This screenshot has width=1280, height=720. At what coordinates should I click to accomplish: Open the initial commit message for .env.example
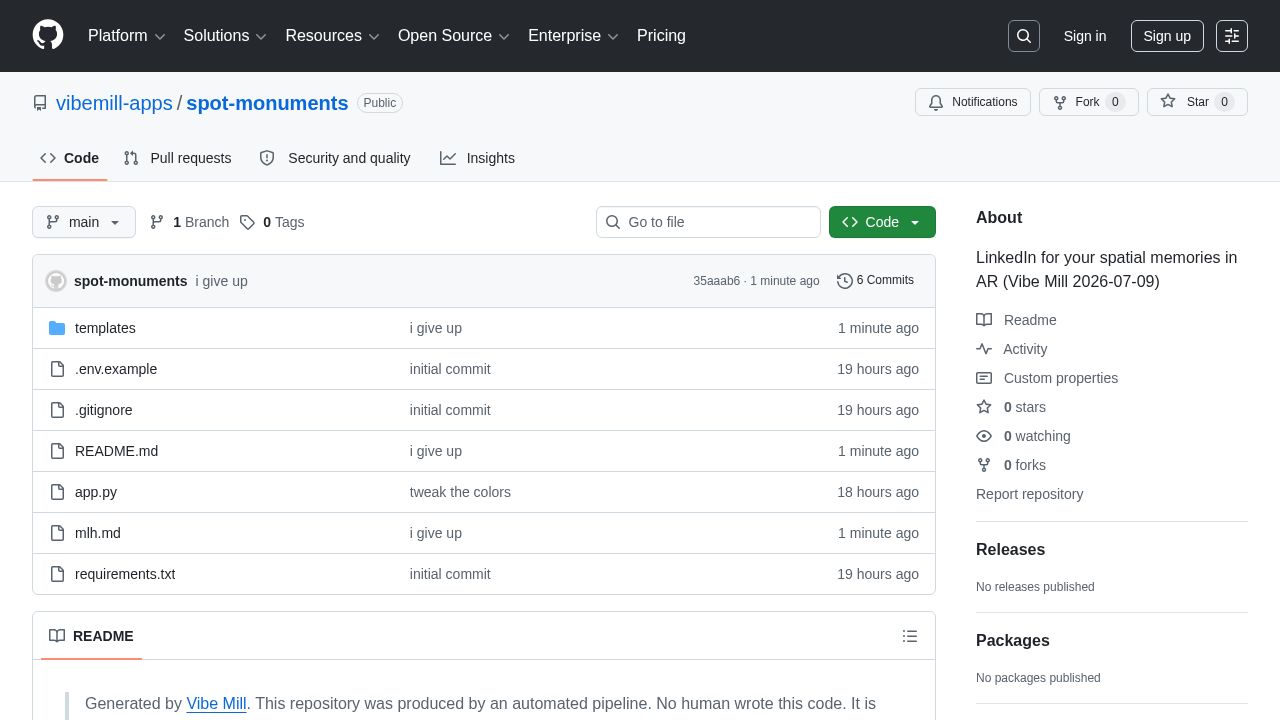pyautogui.click(x=450, y=369)
